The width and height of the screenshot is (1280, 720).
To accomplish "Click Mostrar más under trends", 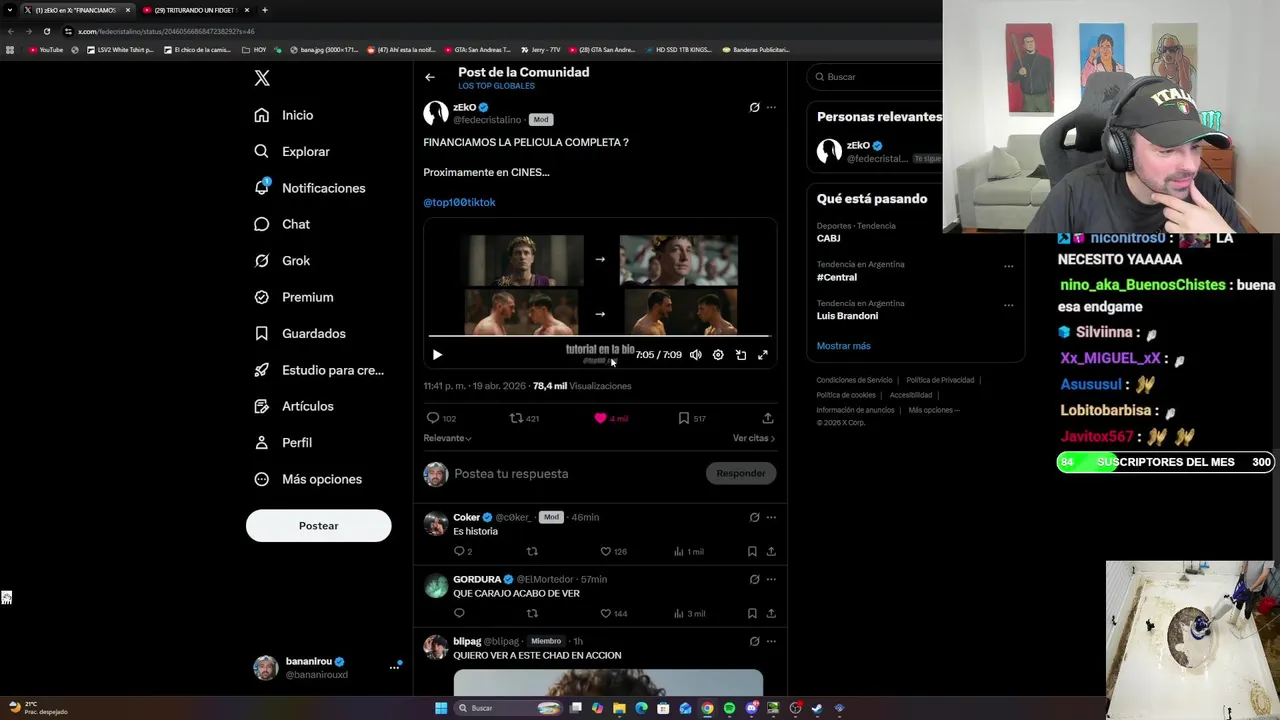I will [843, 346].
